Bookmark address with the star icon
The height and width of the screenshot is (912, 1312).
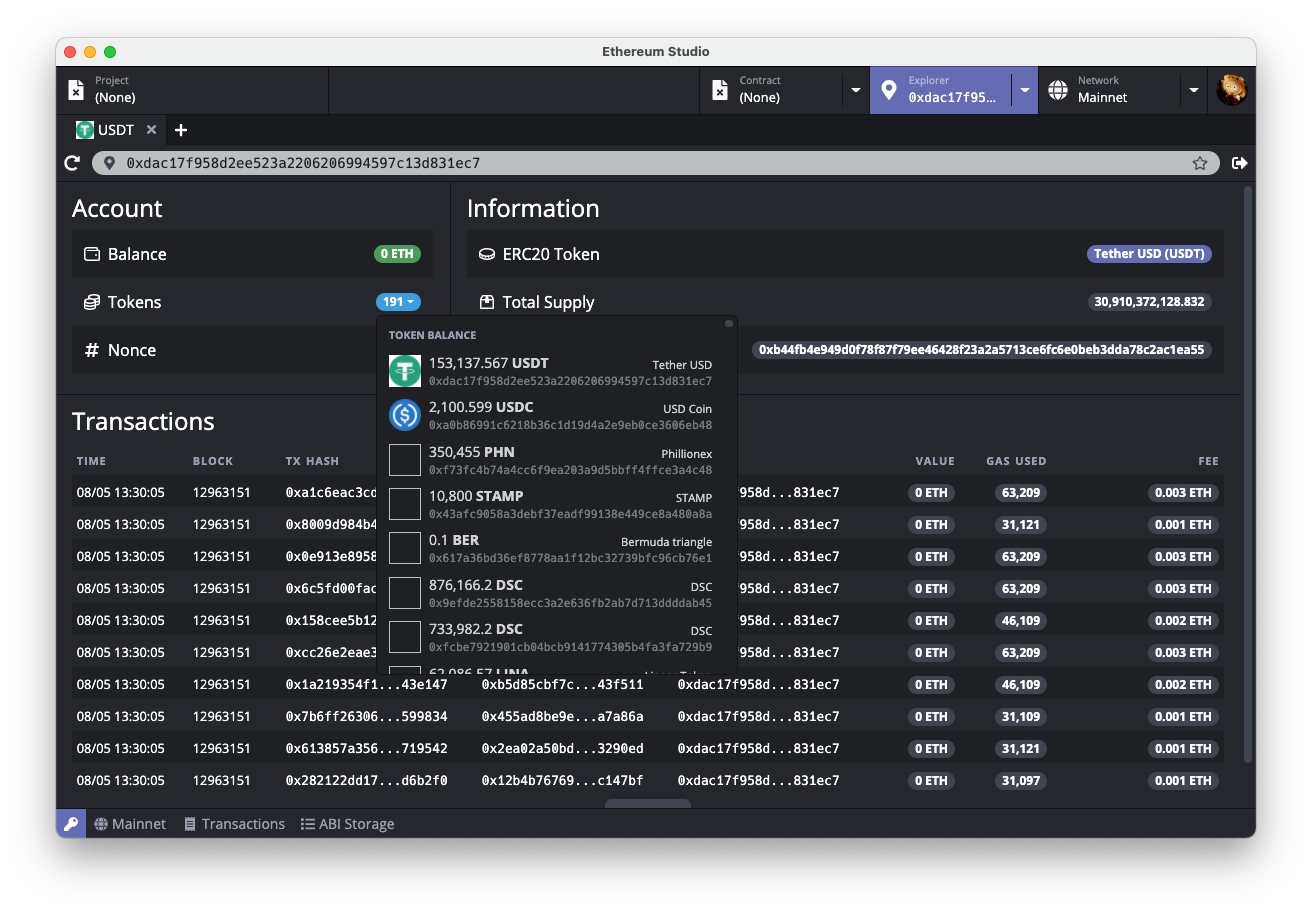click(1200, 163)
